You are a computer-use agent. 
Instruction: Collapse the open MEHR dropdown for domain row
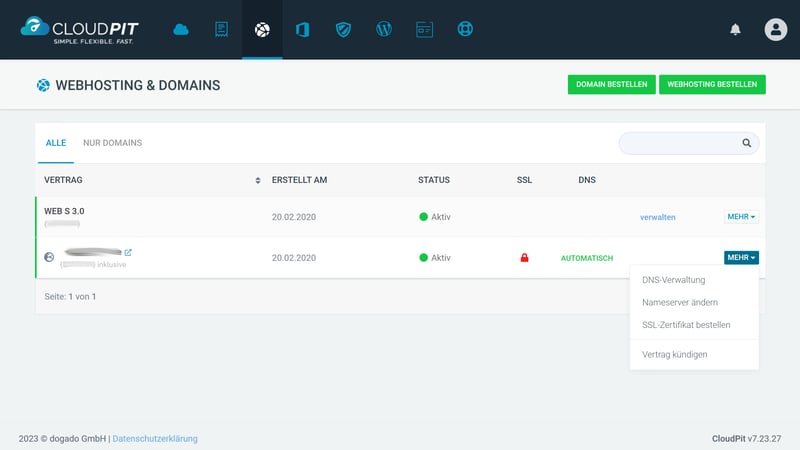pos(741,258)
